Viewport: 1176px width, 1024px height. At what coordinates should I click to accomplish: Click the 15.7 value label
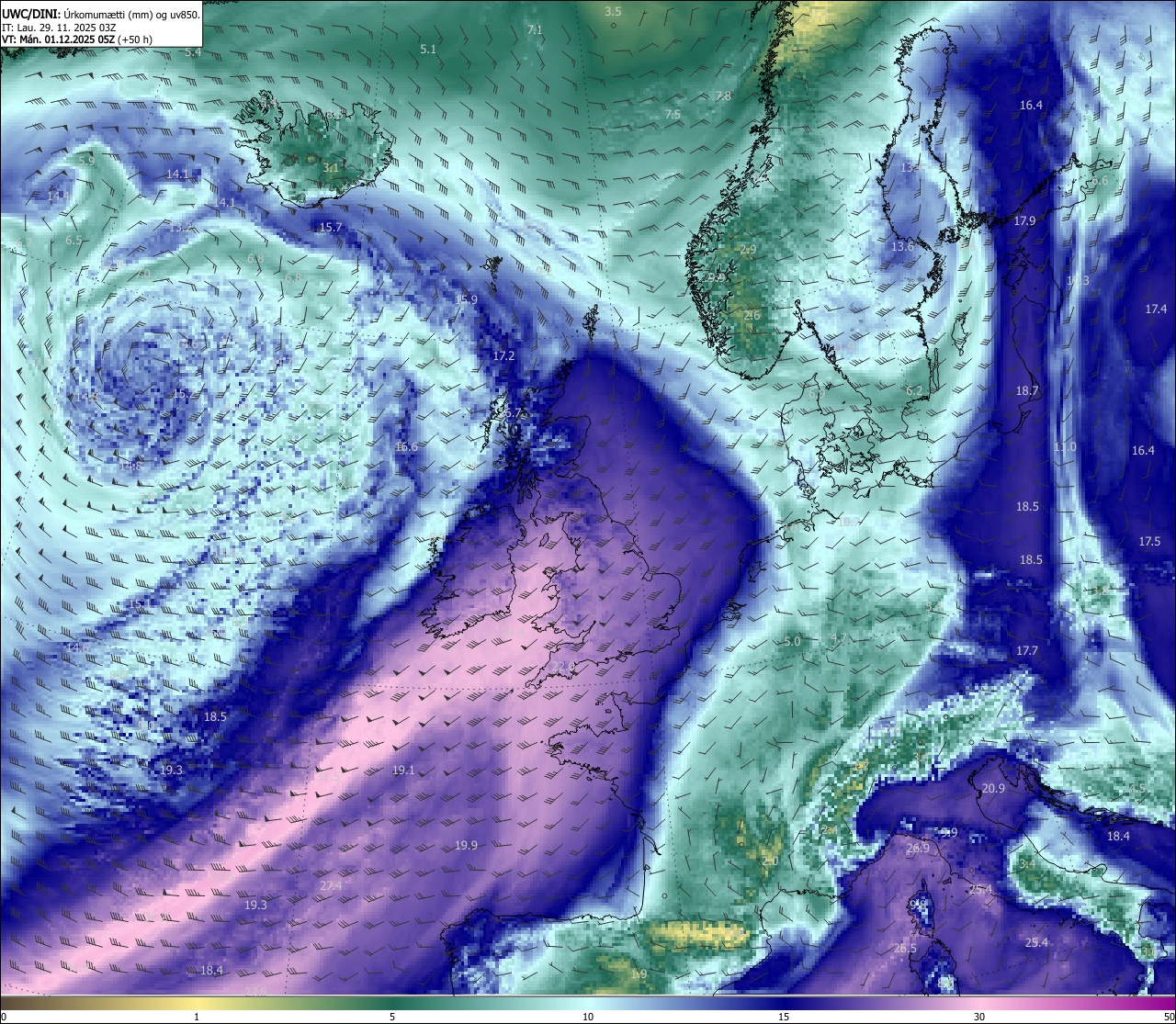click(x=330, y=227)
